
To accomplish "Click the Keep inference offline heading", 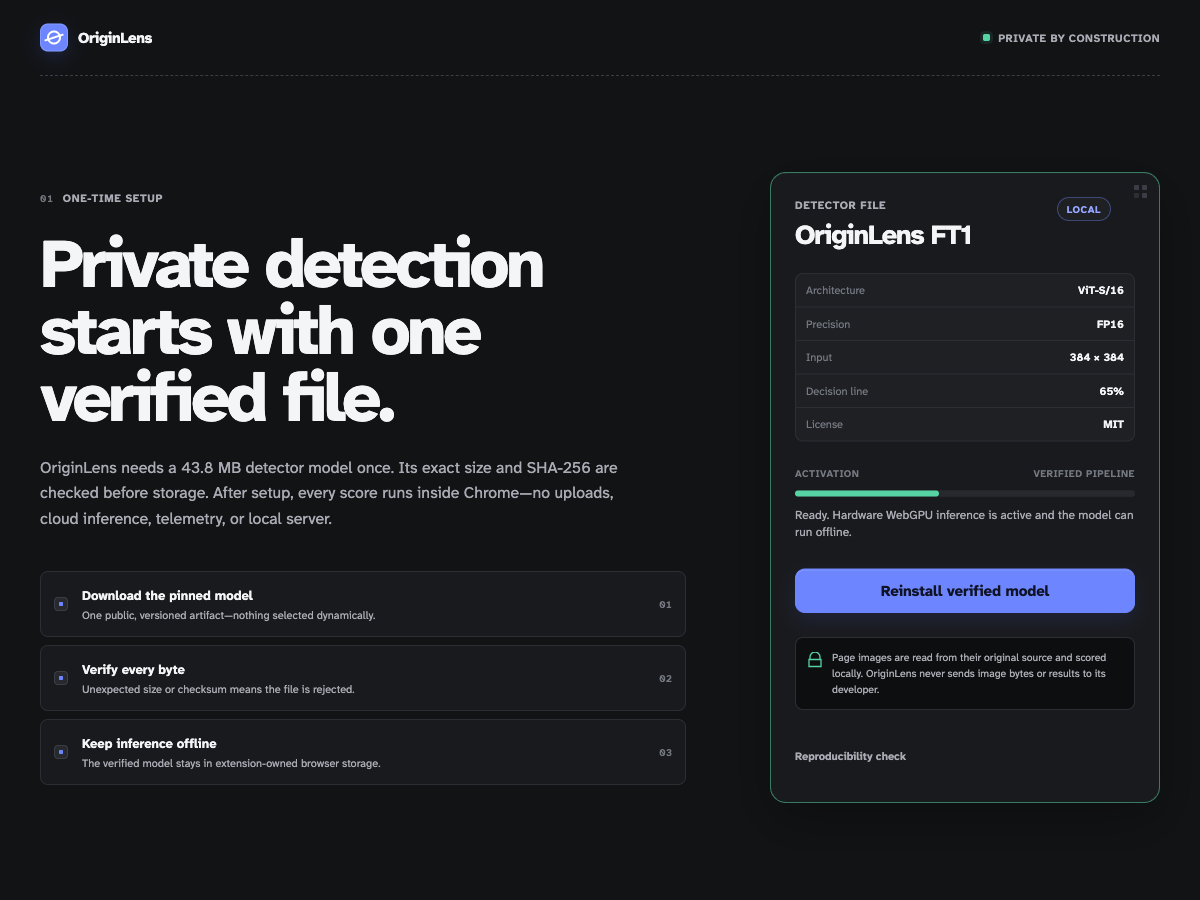I will click(x=149, y=744).
